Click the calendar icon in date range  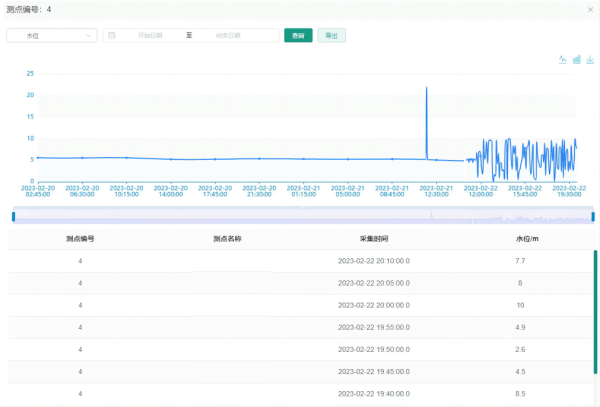[x=111, y=36]
